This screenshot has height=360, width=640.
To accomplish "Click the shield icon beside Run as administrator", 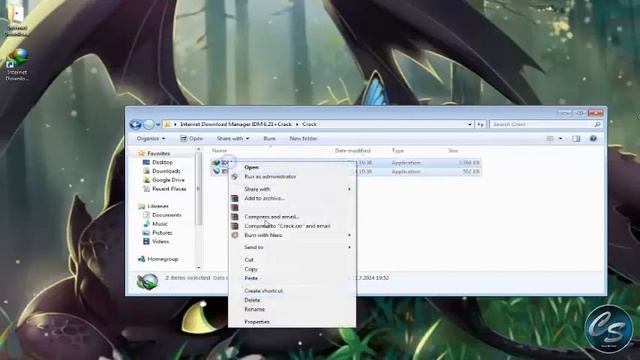I will tap(234, 177).
